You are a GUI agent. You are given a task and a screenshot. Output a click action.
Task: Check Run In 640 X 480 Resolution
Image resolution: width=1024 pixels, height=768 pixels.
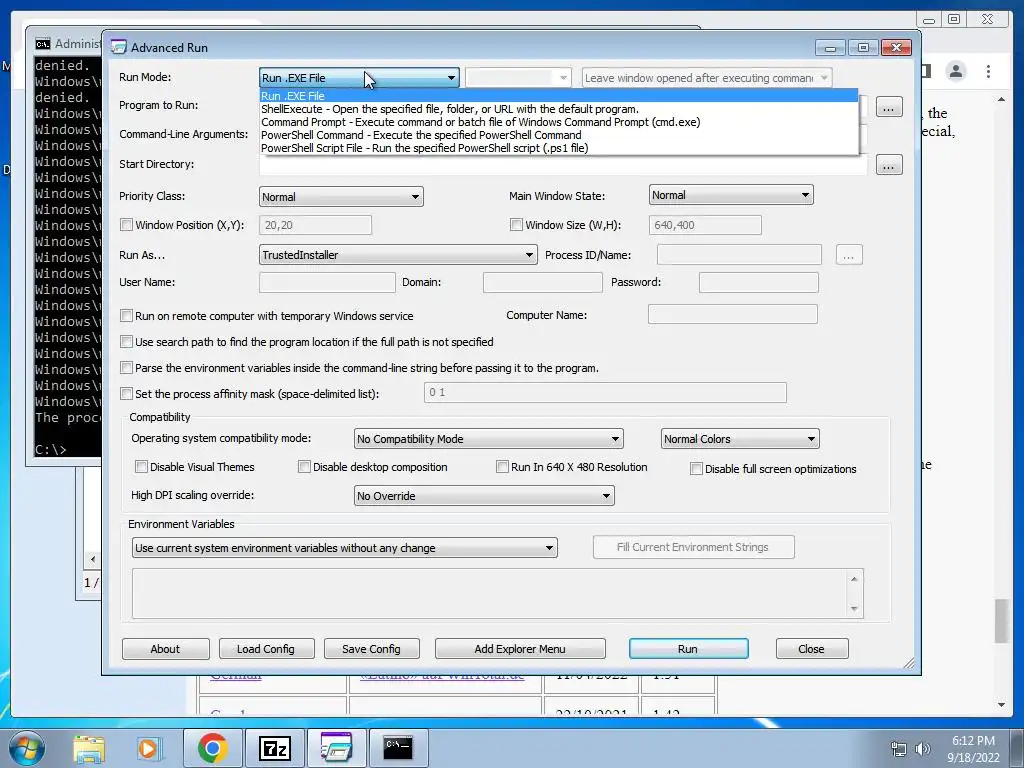(x=502, y=466)
